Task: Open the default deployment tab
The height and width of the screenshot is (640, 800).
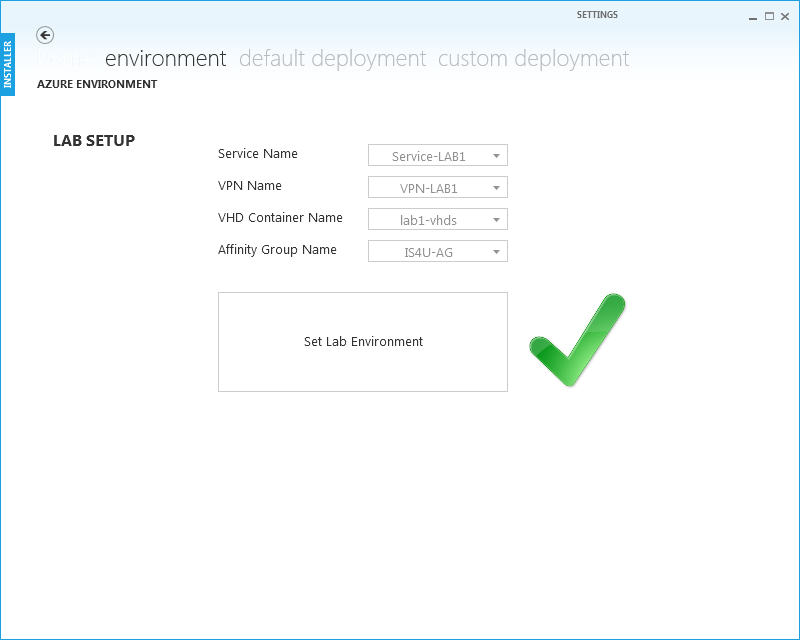Action: pyautogui.click(x=332, y=58)
